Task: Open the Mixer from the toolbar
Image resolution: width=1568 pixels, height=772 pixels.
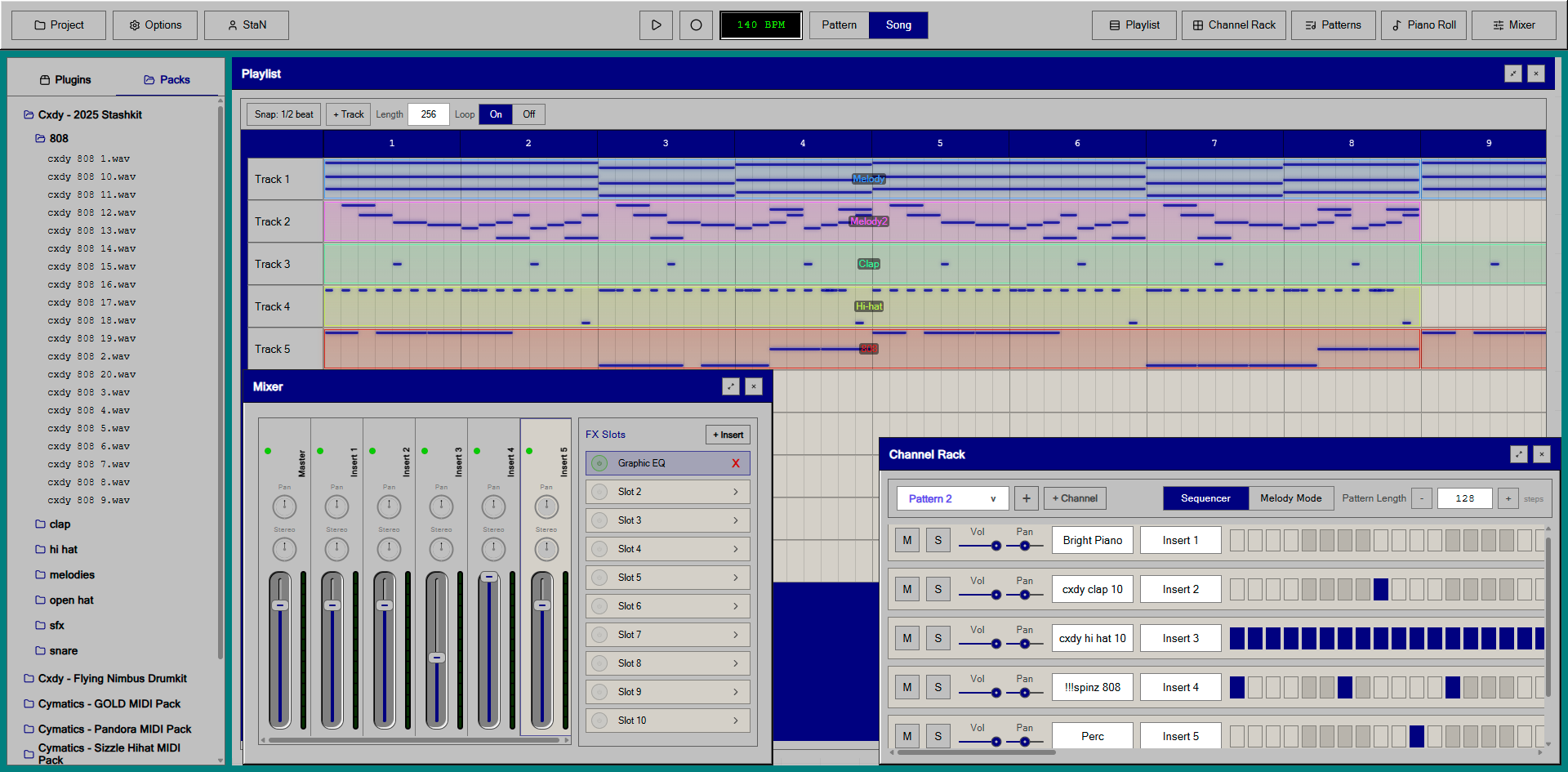Action: click(x=1514, y=25)
